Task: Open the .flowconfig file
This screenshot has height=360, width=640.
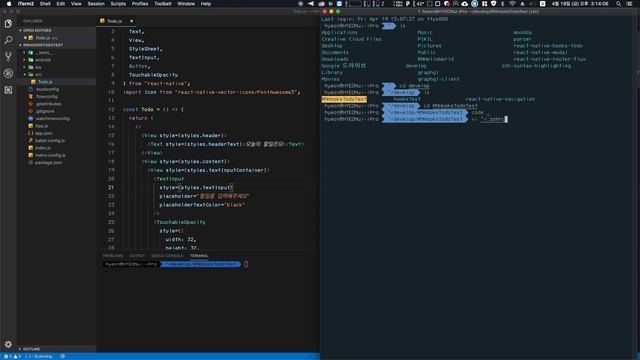Action: click(47, 97)
